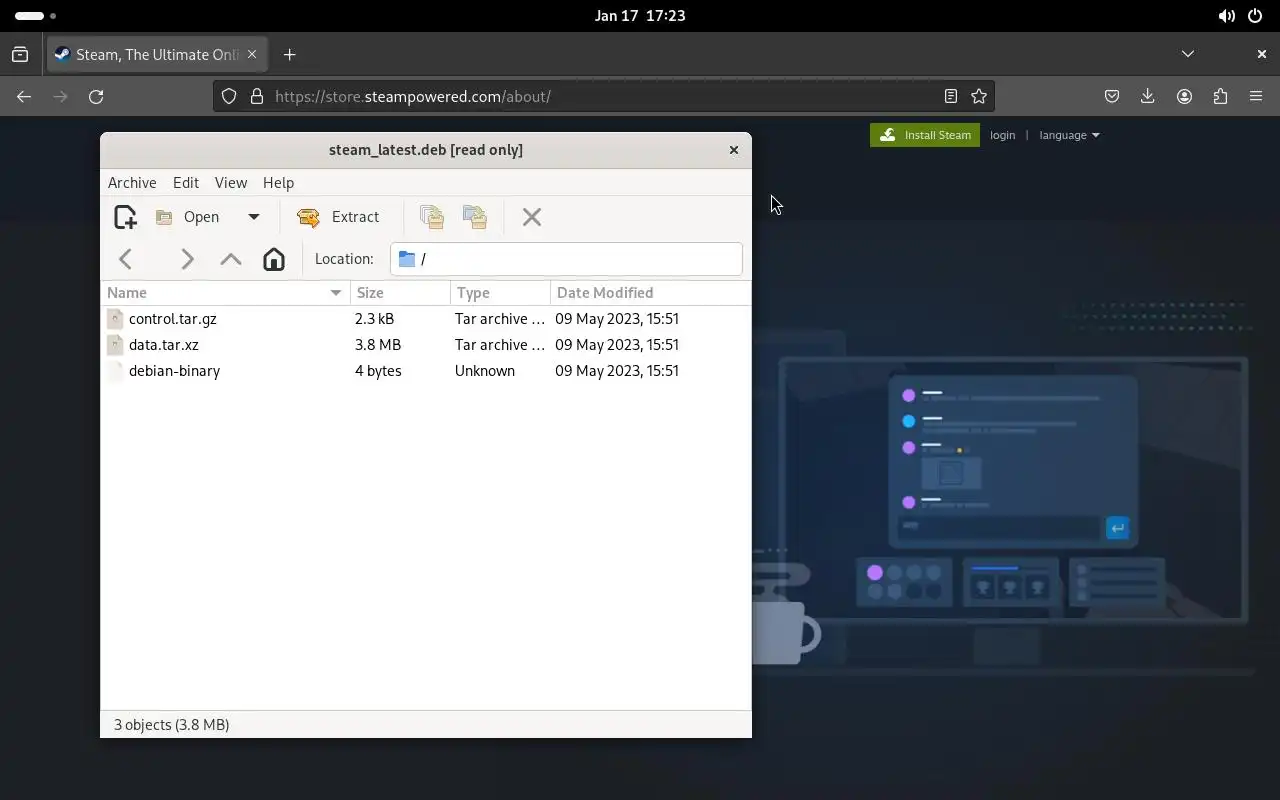Screen dimensions: 1280x800
Task: Click the 4 bytes size cell
Action: coord(378,371)
